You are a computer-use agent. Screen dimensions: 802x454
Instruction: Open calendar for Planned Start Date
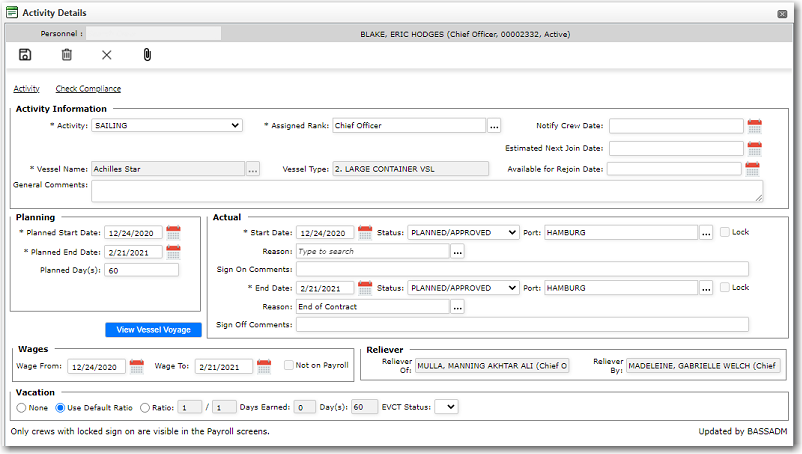click(x=174, y=233)
